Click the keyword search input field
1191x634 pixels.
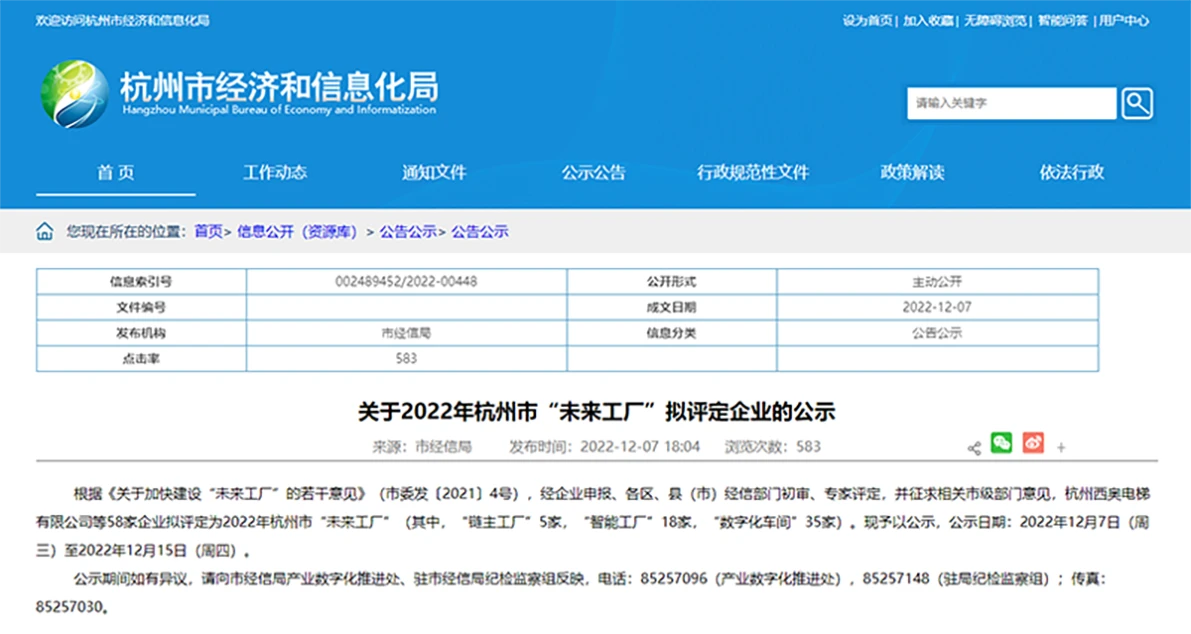click(x=1010, y=103)
